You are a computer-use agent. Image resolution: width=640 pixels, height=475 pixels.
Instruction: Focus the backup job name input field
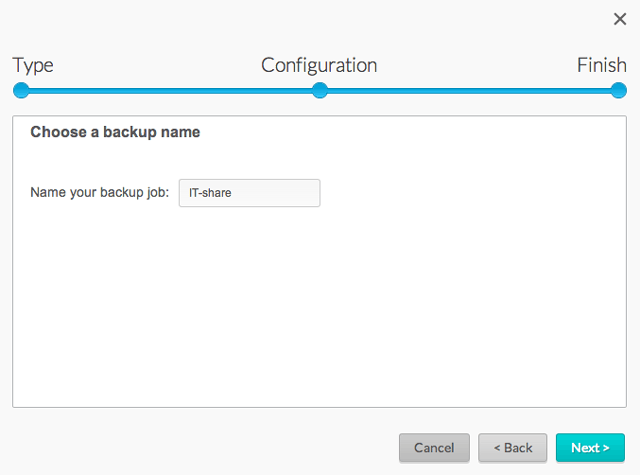coord(249,193)
